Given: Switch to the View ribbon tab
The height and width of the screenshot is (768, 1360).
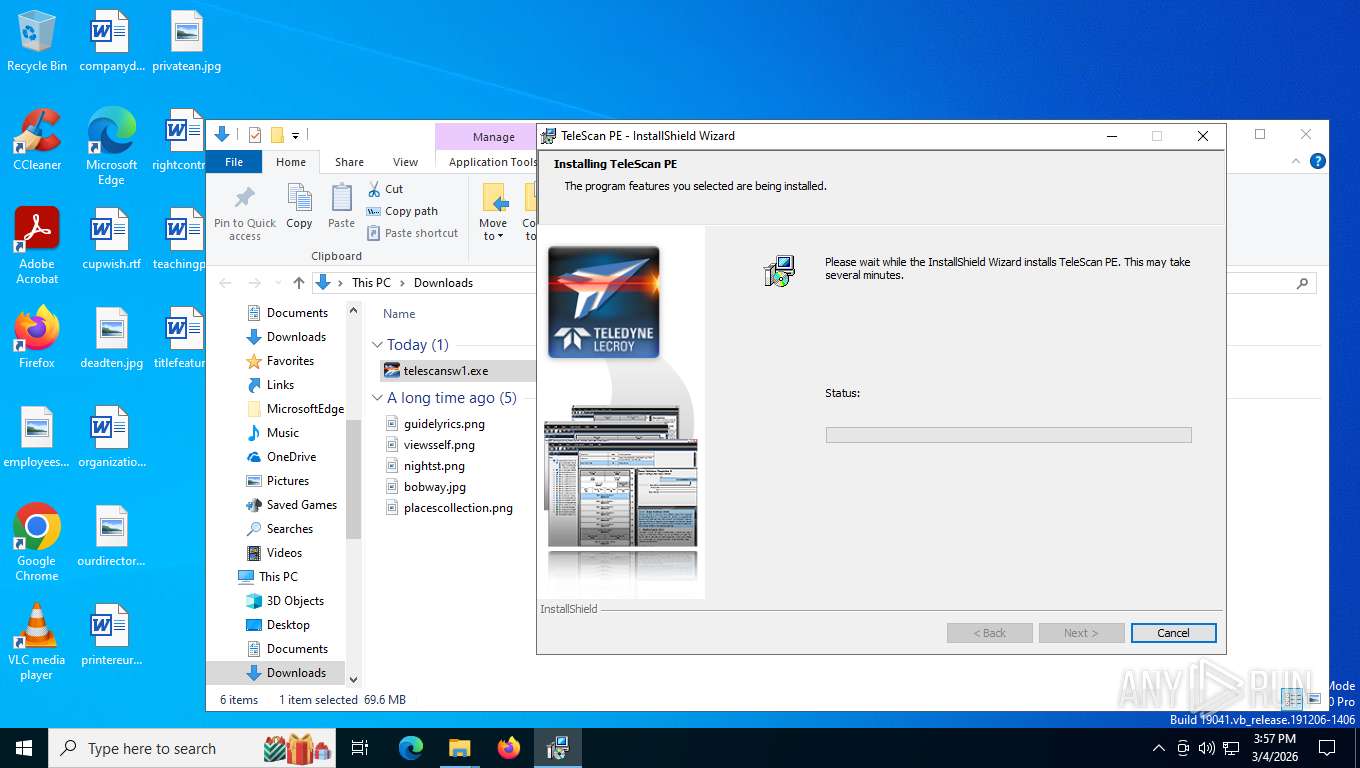Looking at the screenshot, I should pos(405,162).
